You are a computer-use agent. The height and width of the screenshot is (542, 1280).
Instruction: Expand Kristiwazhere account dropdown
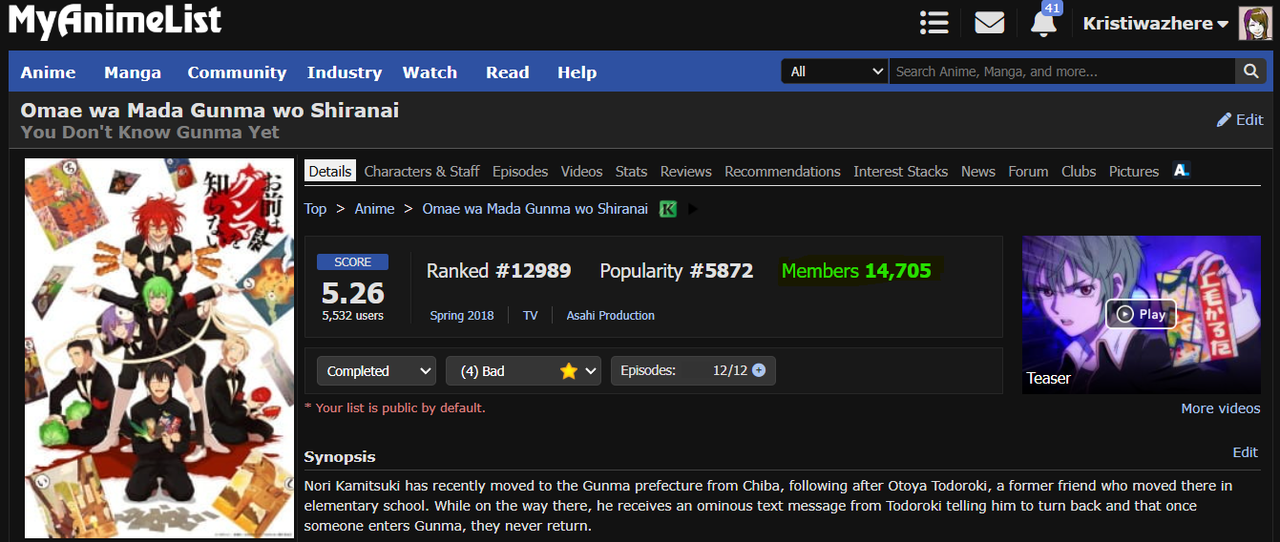click(x=1155, y=23)
